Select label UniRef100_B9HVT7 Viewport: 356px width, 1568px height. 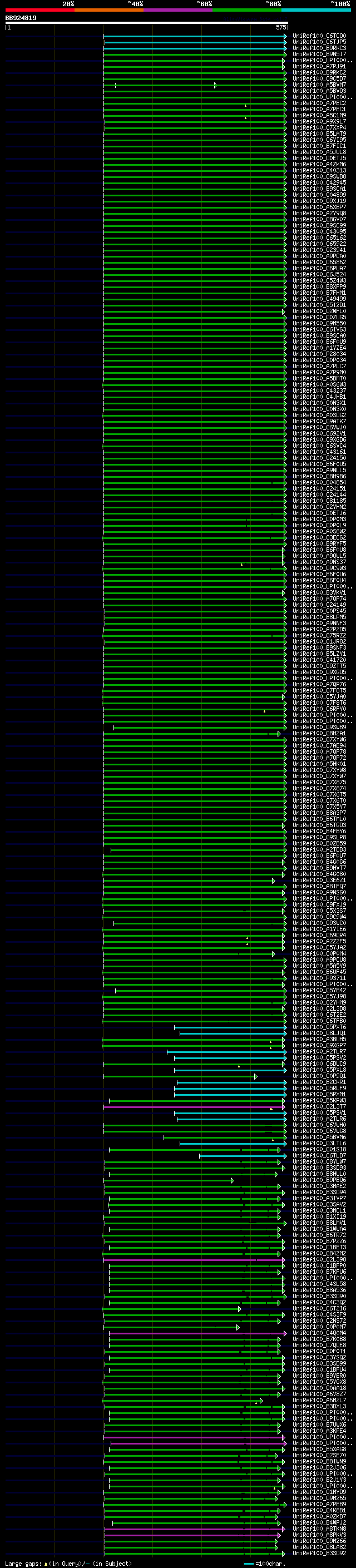(319, 868)
